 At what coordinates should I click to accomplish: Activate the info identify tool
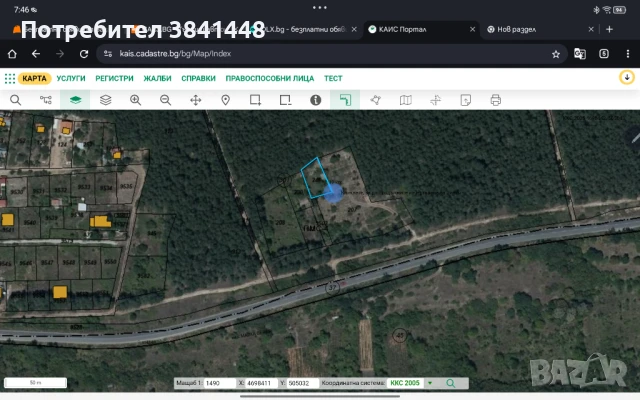tap(316, 100)
